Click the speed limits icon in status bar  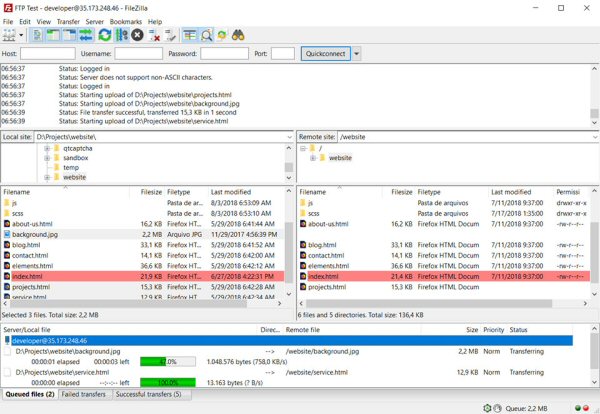tap(497, 408)
